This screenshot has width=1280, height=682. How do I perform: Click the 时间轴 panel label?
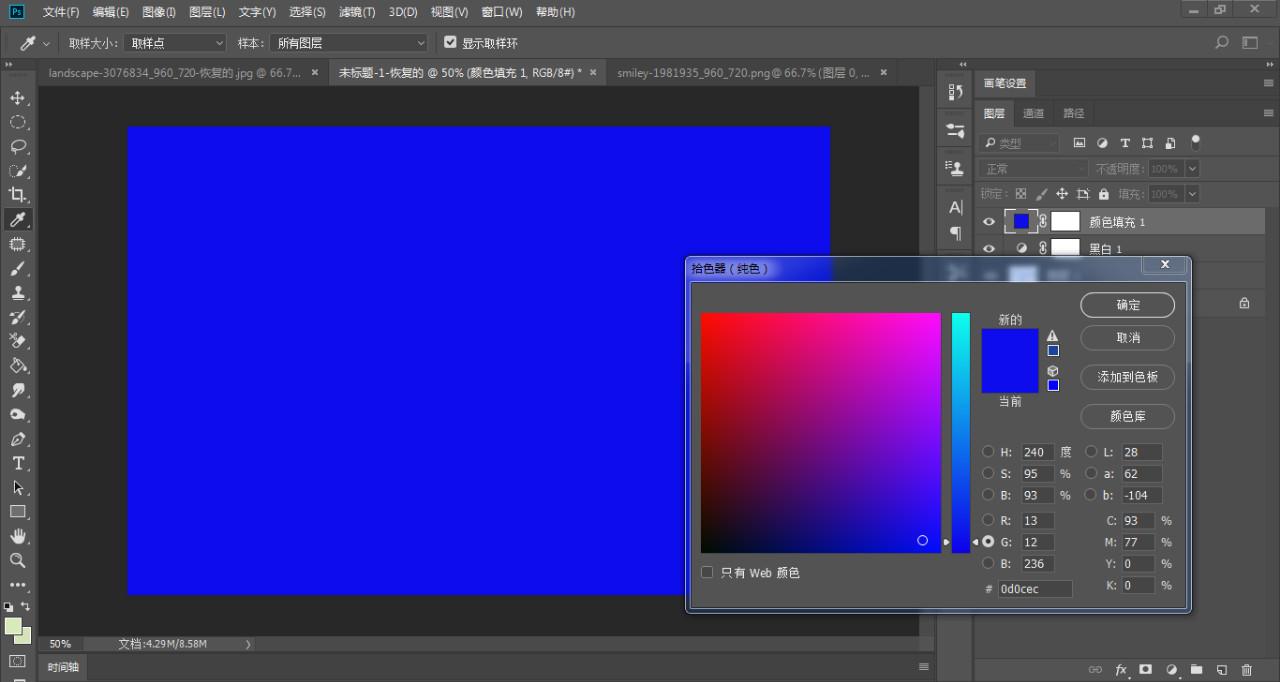tap(62, 667)
